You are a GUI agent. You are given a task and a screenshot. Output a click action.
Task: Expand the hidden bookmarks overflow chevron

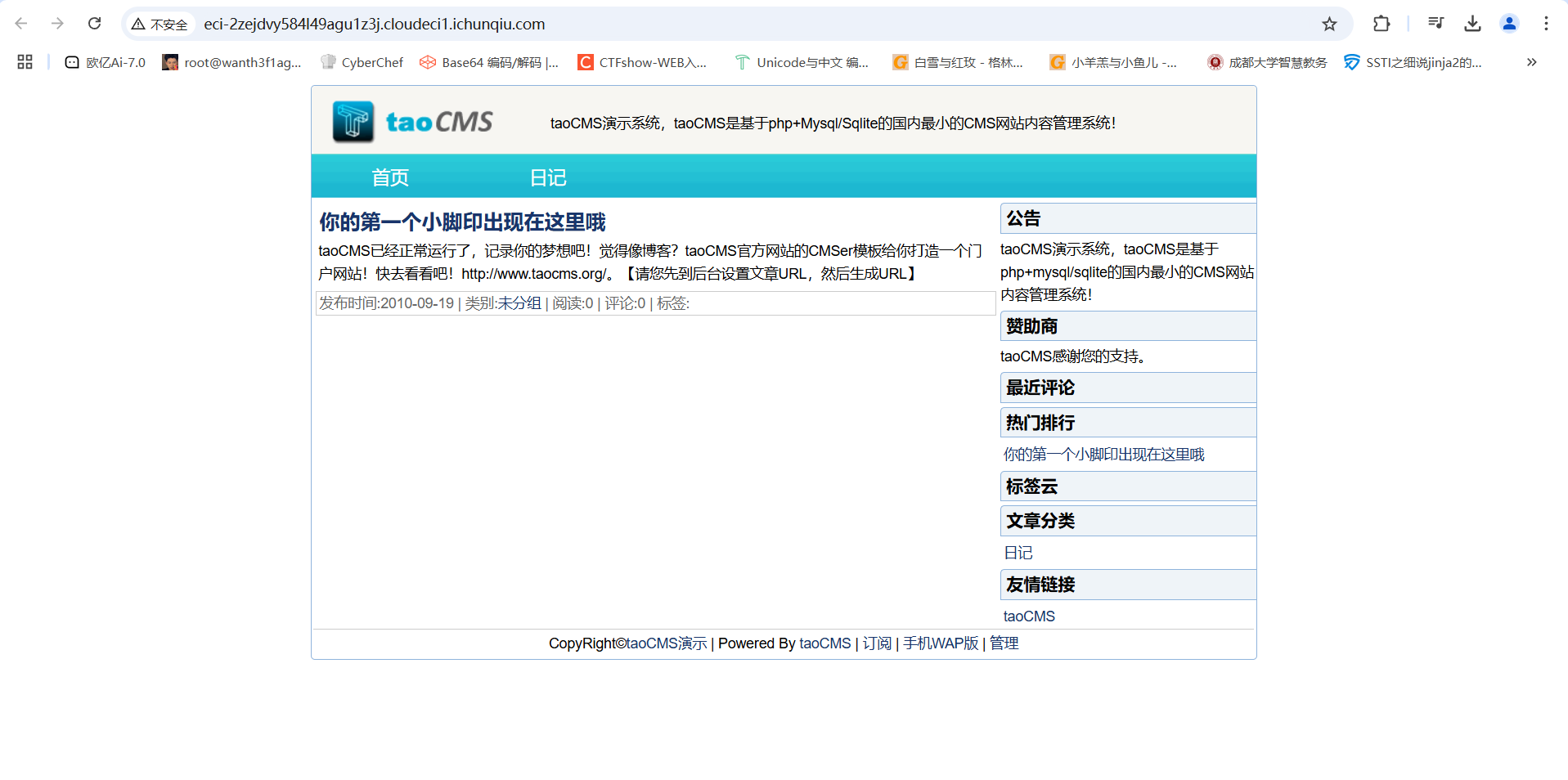click(1531, 62)
